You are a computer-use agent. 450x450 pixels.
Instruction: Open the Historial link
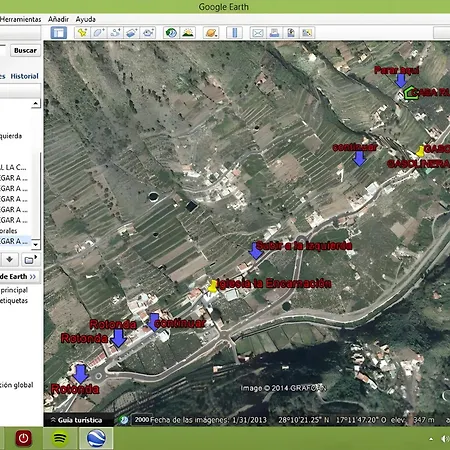[x=24, y=76]
